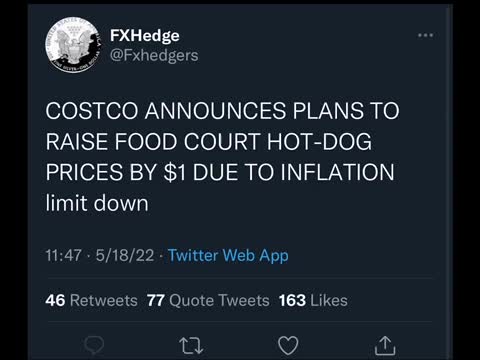Open the FXHedge display name profile link
480x360 pixels.
(x=145, y=35)
